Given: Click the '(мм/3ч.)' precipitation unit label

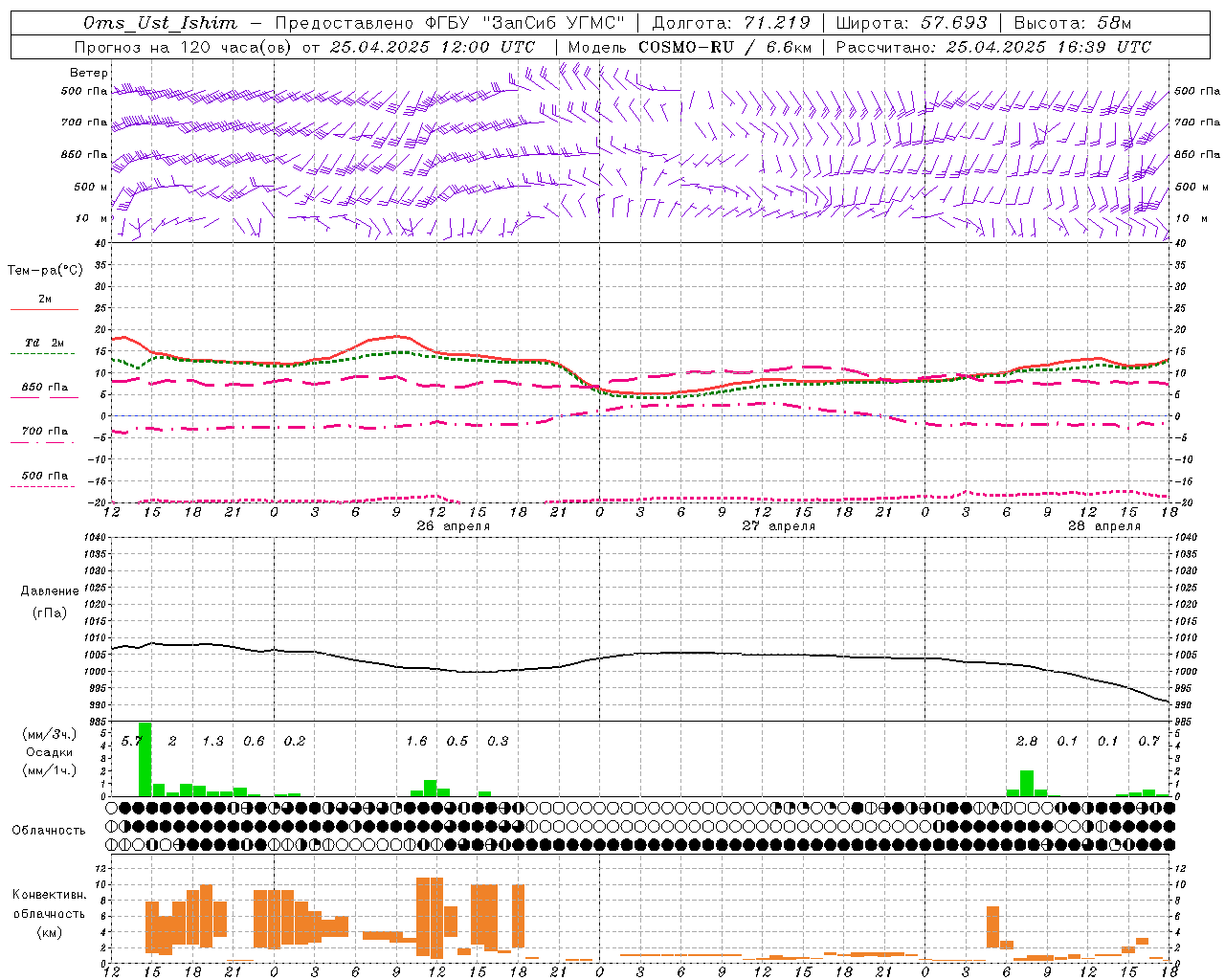Looking at the screenshot, I should [x=50, y=734].
